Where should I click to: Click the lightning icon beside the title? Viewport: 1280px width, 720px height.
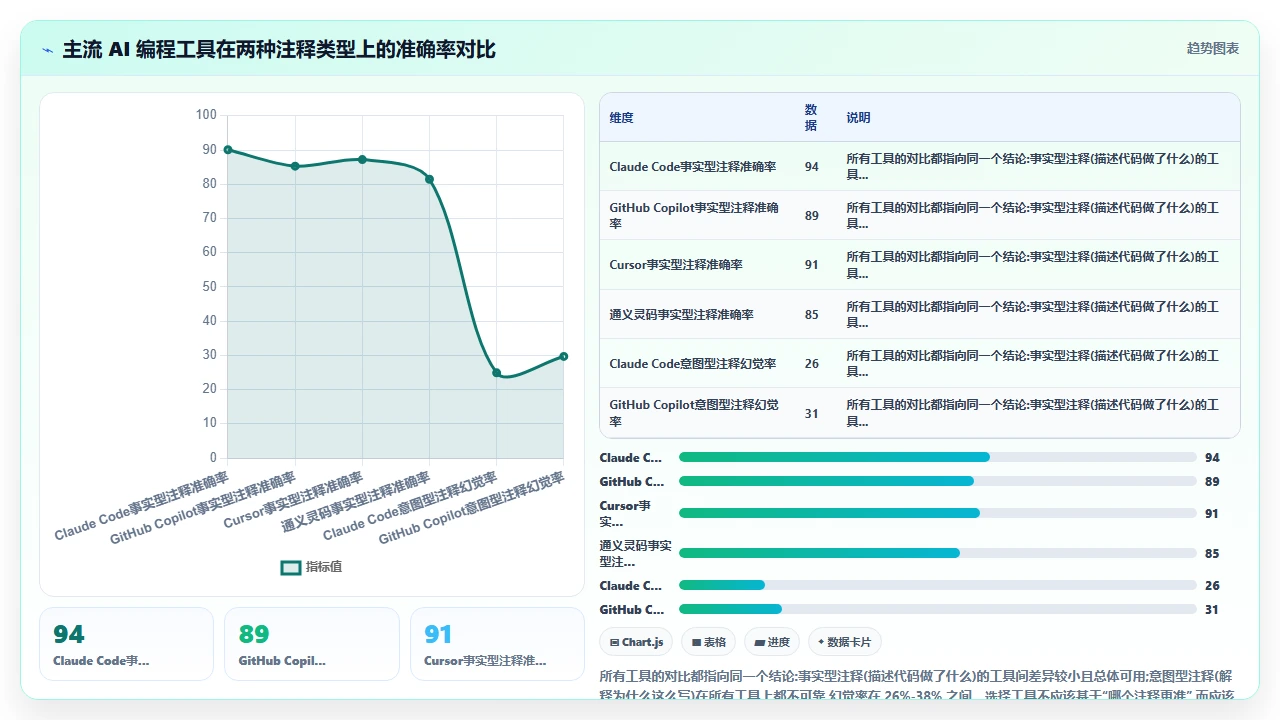coord(48,50)
